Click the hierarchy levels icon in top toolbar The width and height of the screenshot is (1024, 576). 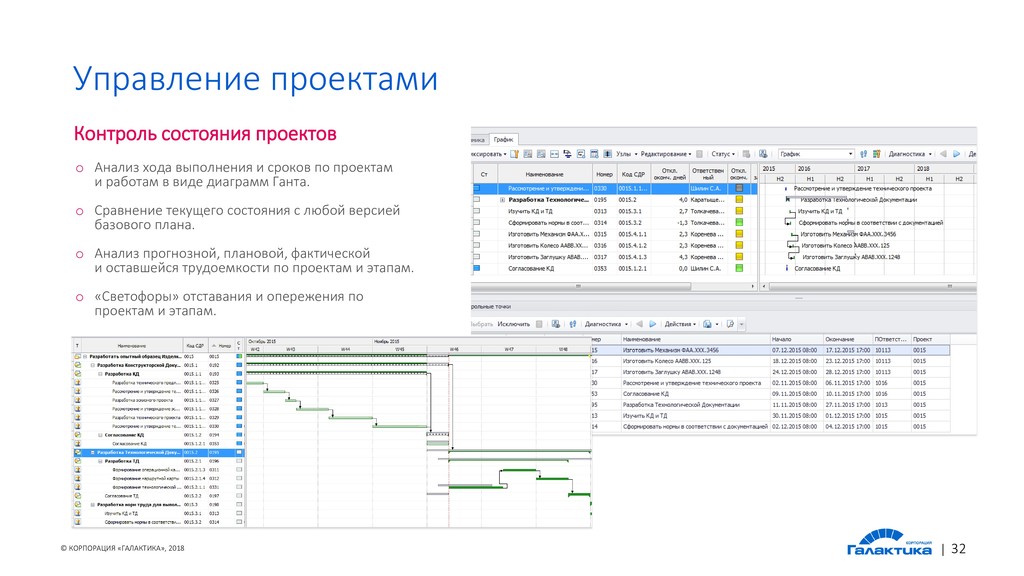567,154
